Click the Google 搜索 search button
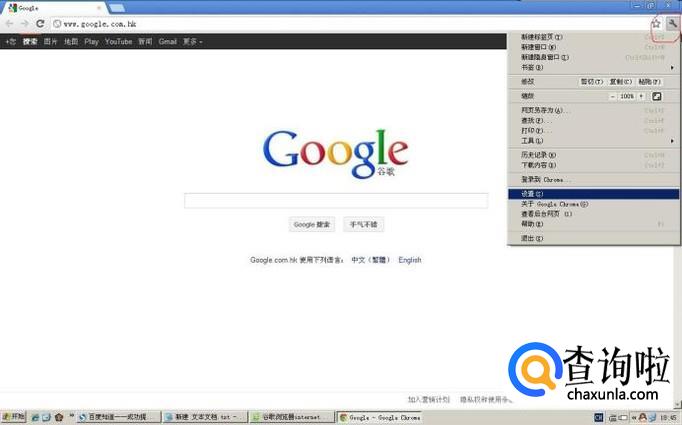 [311, 224]
